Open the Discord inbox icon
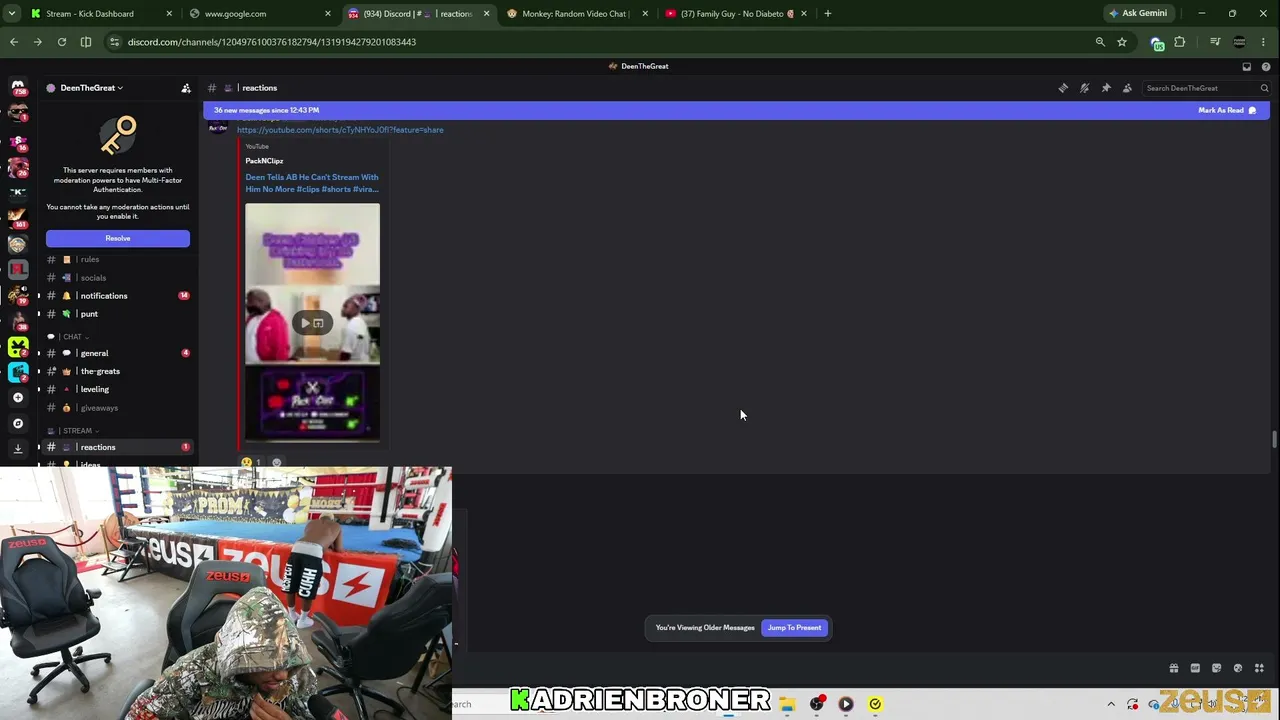1280x720 pixels. tap(1246, 66)
